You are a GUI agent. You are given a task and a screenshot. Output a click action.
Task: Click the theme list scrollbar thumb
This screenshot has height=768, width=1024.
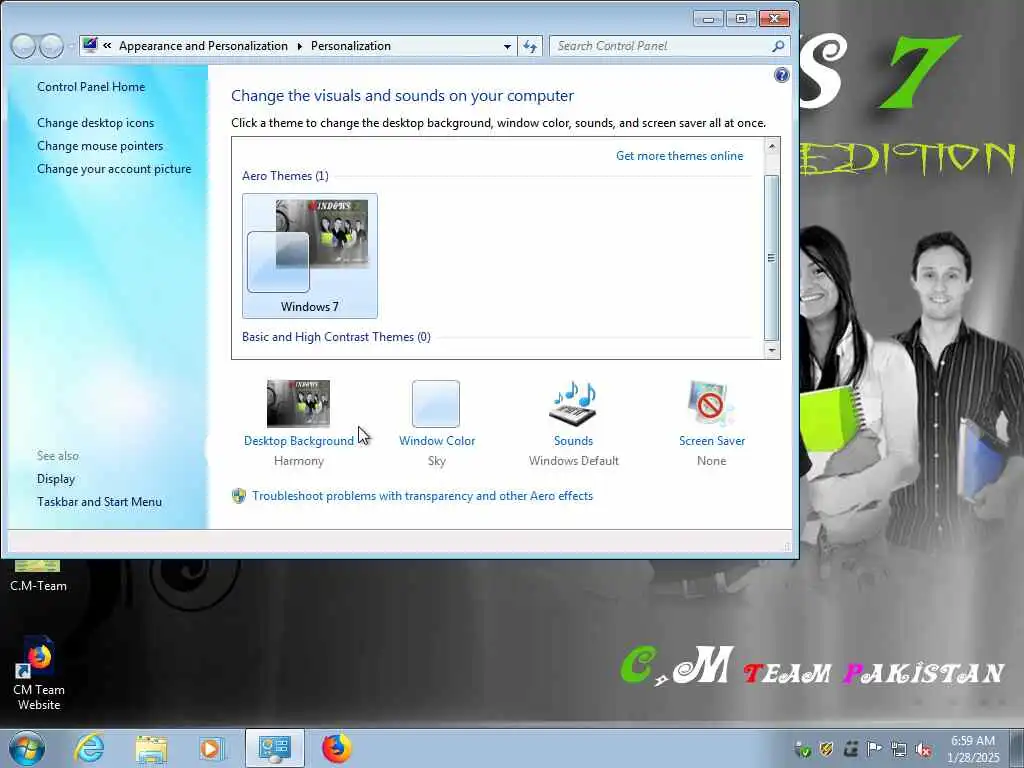(771, 257)
